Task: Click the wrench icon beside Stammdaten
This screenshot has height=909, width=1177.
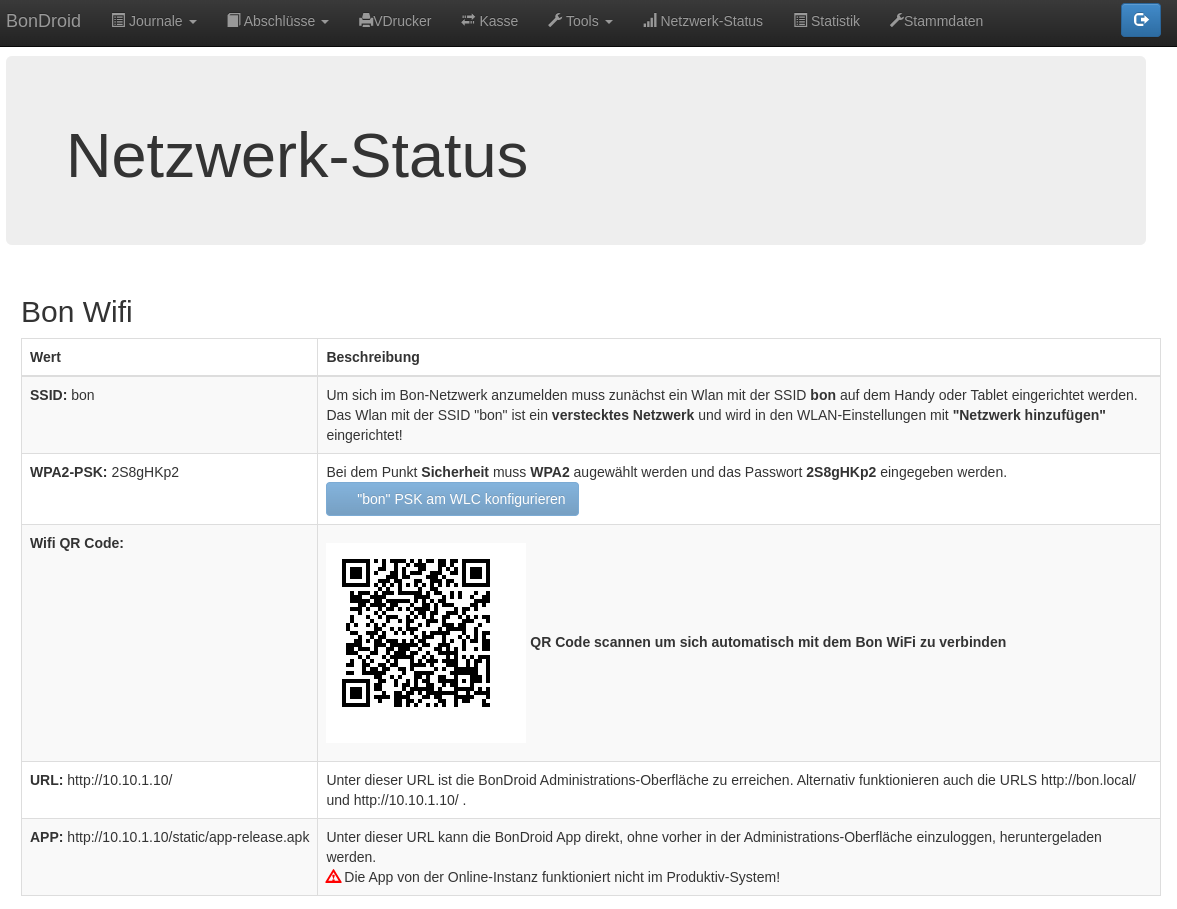Action: point(896,21)
